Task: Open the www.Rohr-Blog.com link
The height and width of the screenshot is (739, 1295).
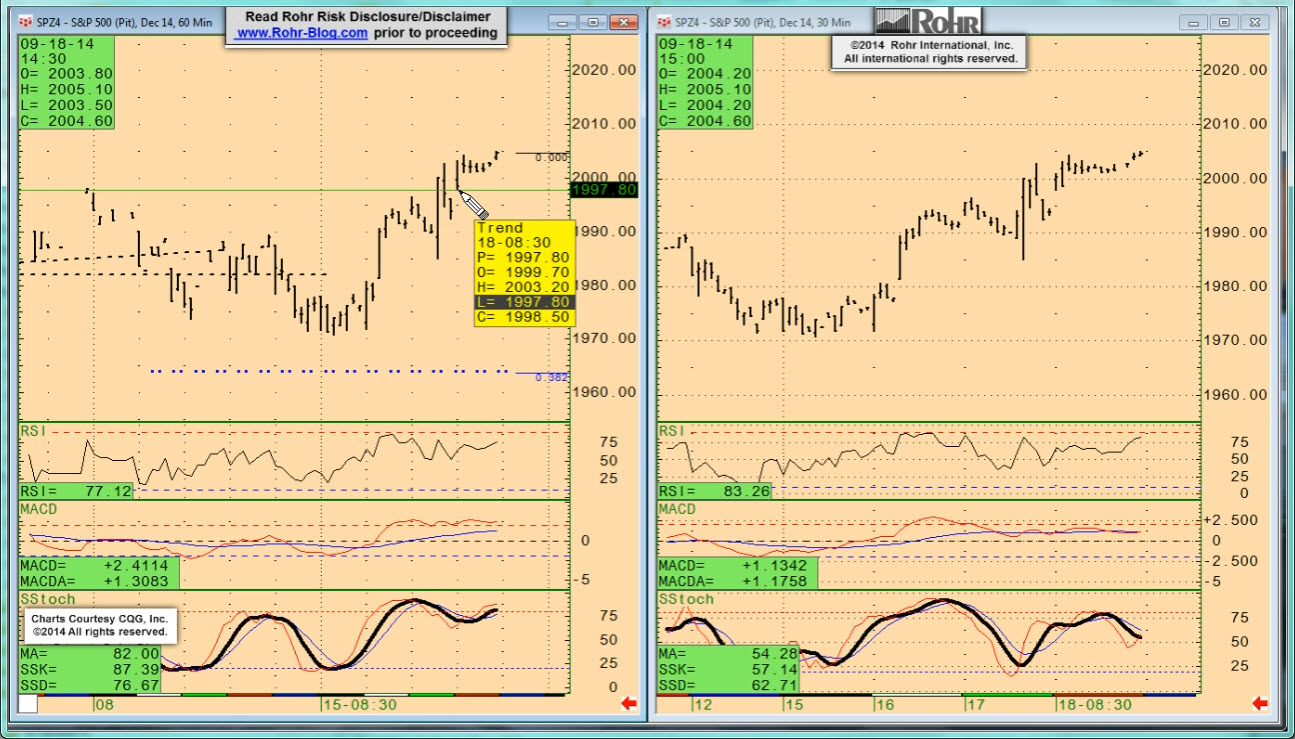Action: [x=301, y=33]
